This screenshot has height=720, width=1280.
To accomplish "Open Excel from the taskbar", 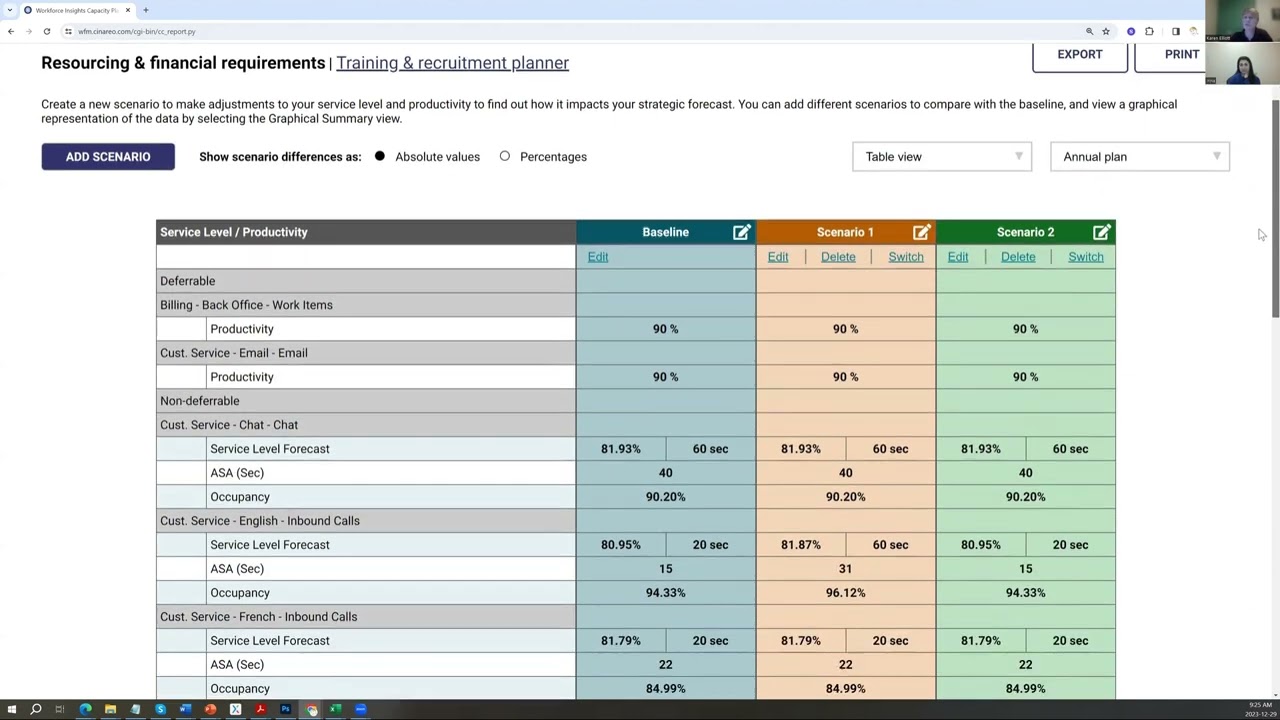I will [335, 710].
